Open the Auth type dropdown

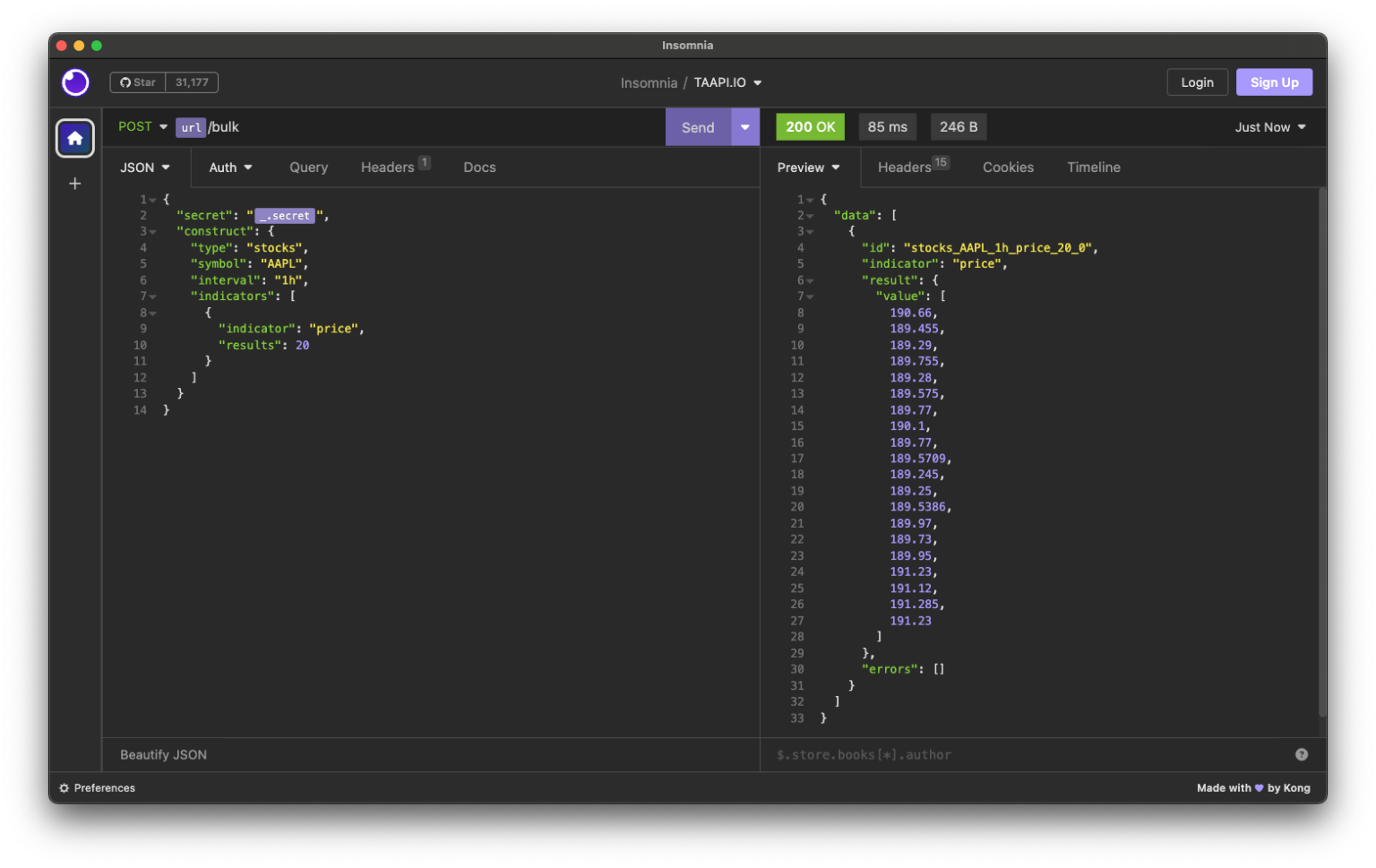[x=230, y=168]
